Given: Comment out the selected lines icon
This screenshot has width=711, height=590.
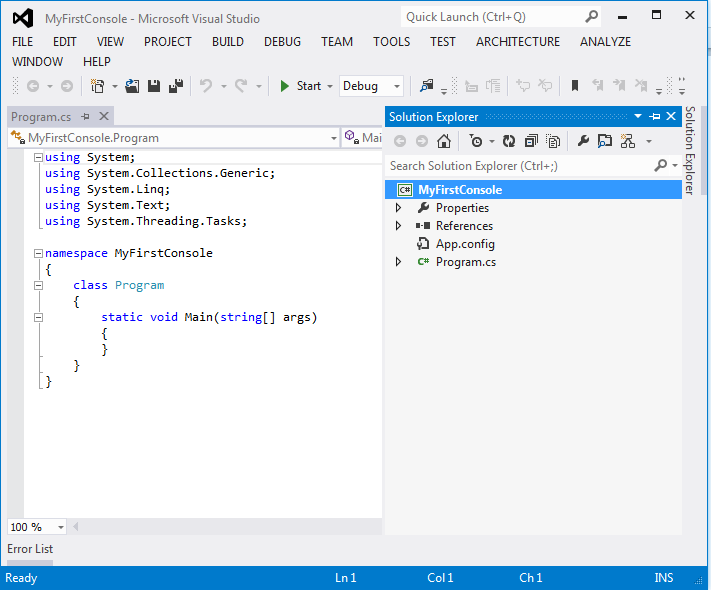Looking at the screenshot, I should (523, 85).
